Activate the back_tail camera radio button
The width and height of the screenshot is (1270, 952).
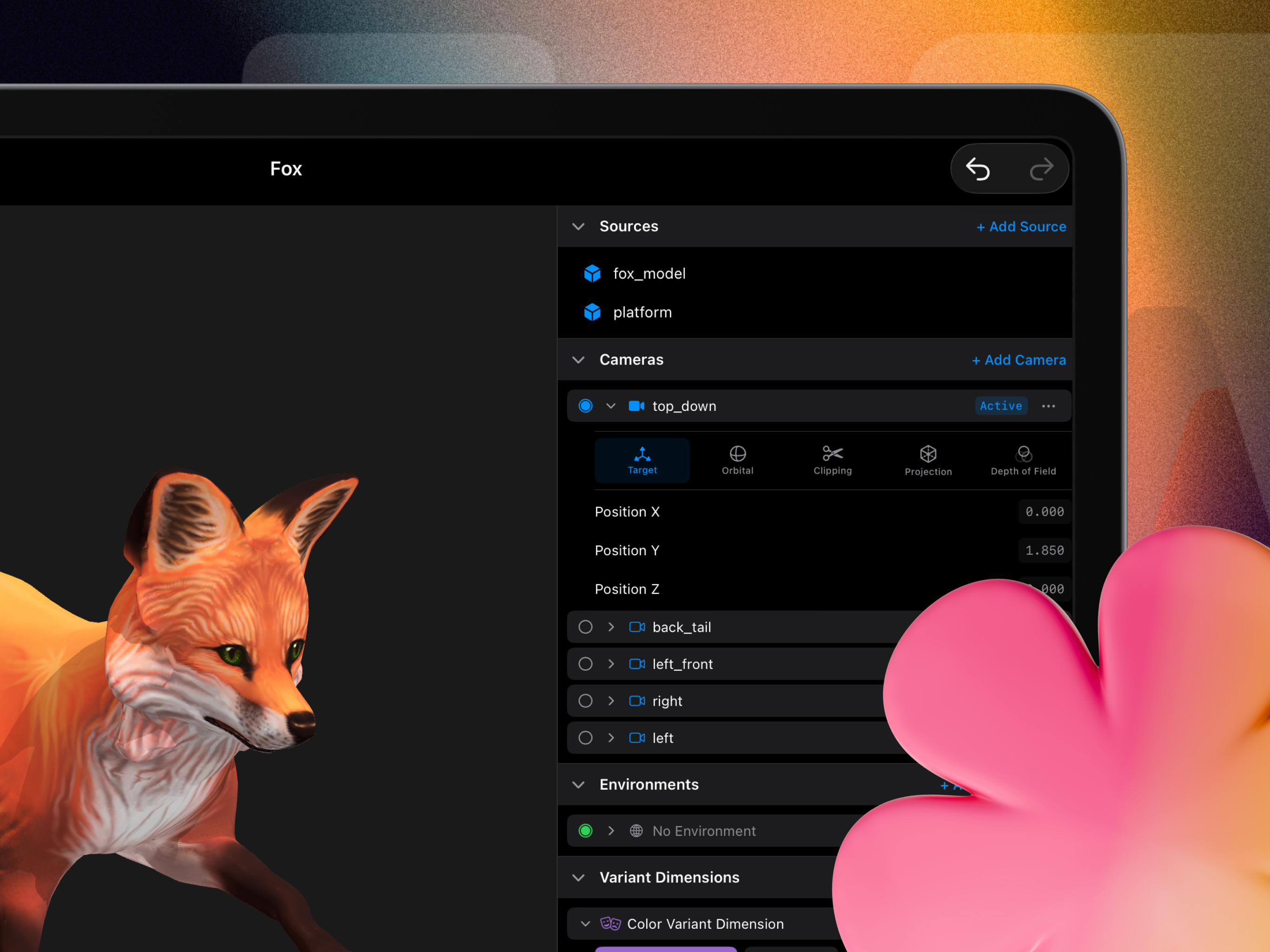(x=586, y=627)
